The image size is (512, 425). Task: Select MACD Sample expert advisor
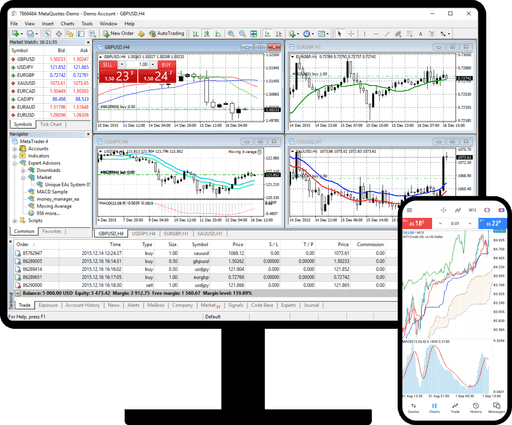[52, 192]
